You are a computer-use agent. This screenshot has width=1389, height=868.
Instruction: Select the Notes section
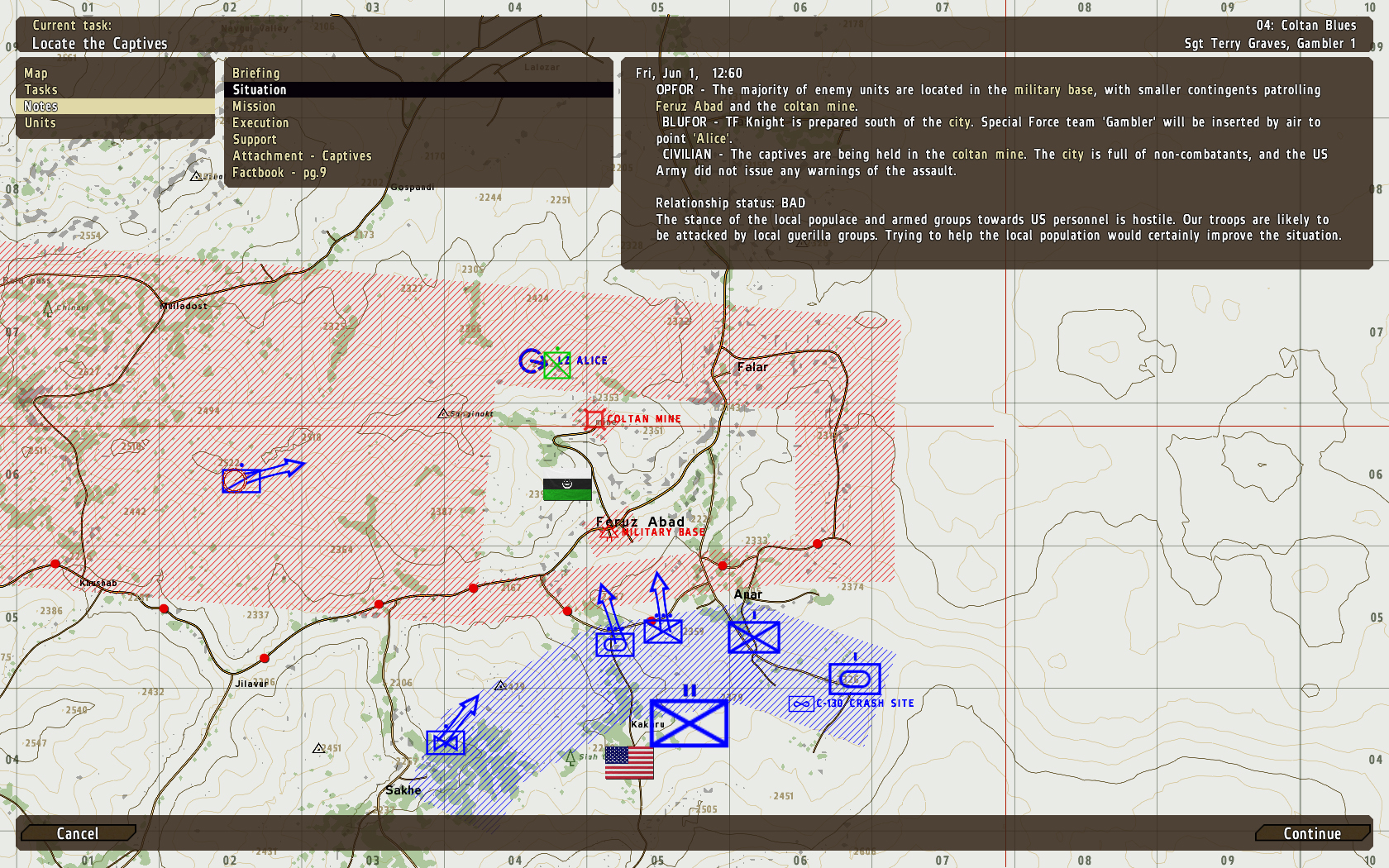click(115, 107)
